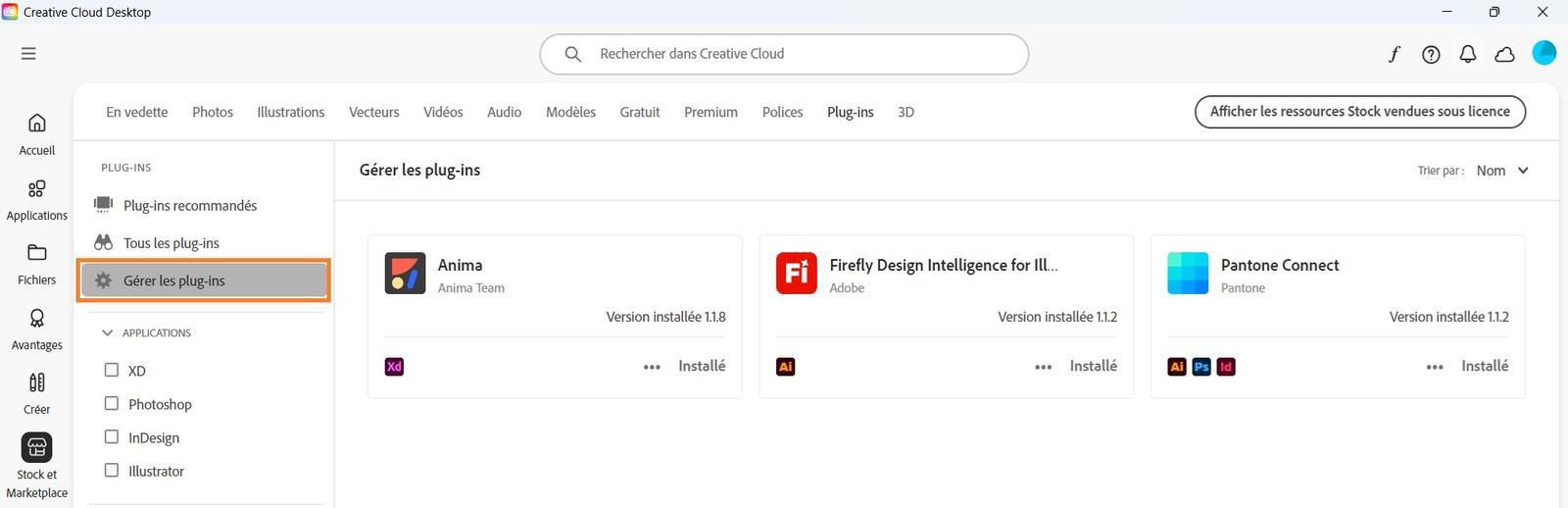This screenshot has height=508, width=1568.
Task: Show notifications via the bell icon
Action: click(x=1467, y=54)
